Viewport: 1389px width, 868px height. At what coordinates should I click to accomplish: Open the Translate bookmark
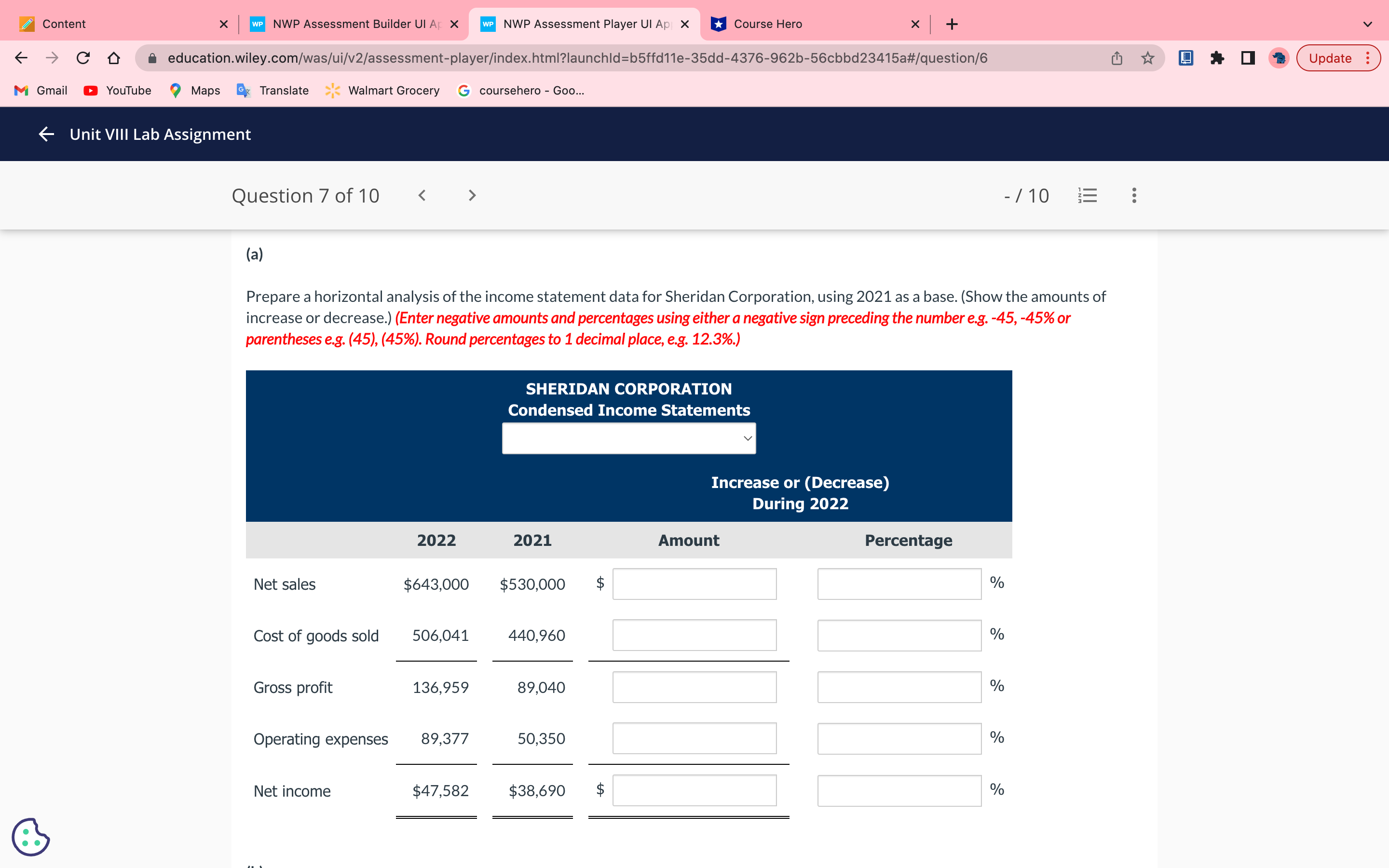272,90
